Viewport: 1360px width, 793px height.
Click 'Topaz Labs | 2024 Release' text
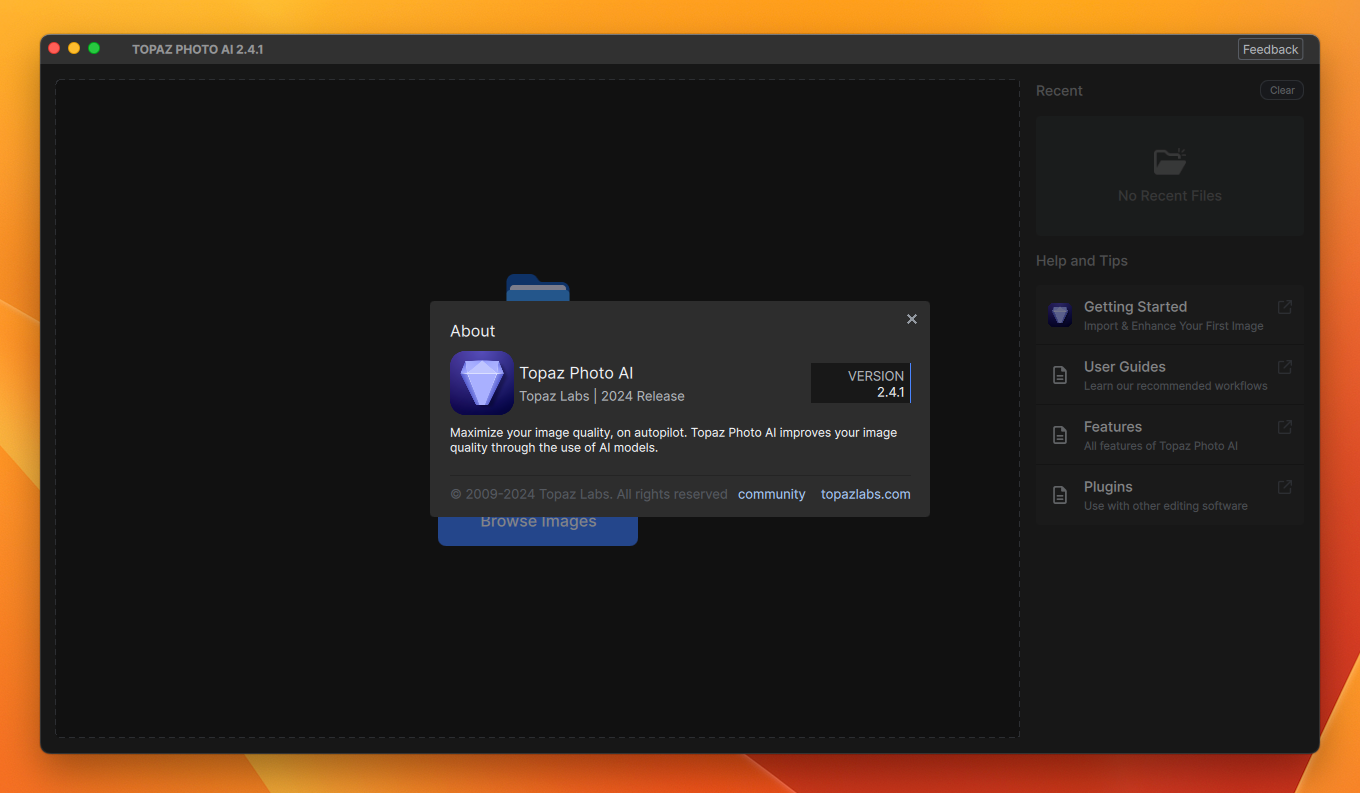[602, 396]
